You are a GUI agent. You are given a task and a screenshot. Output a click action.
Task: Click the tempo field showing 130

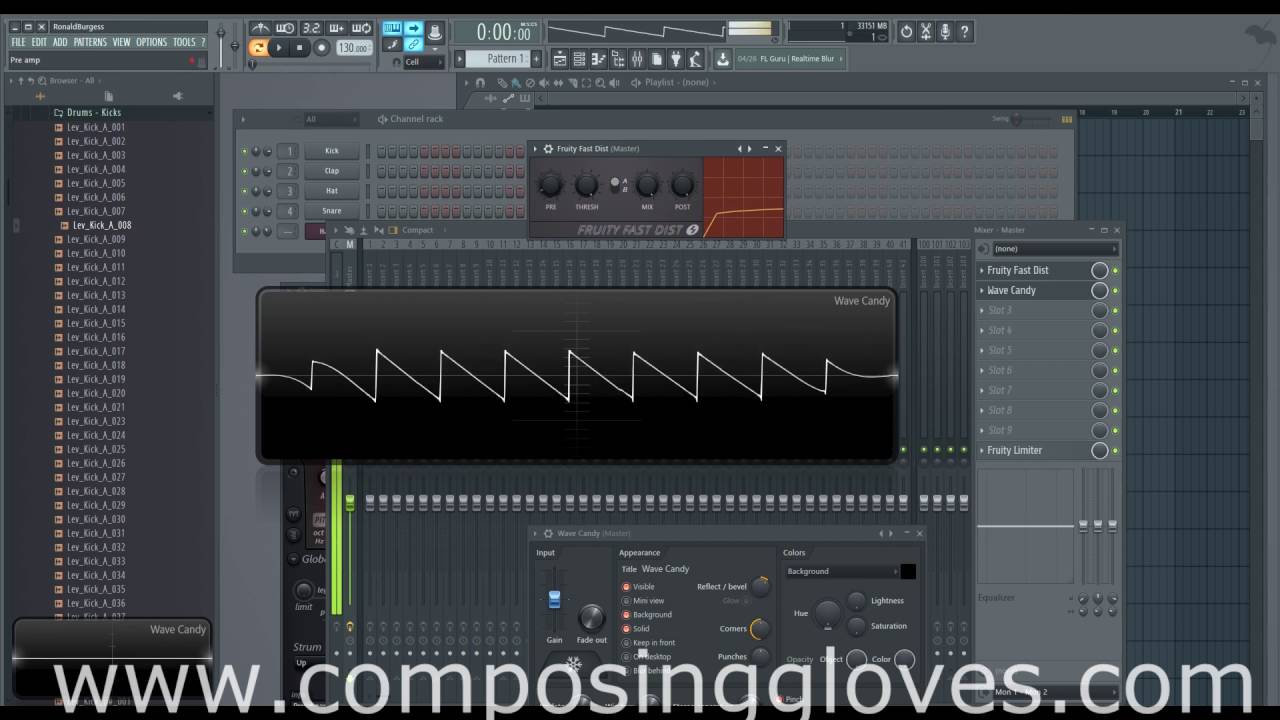click(354, 48)
